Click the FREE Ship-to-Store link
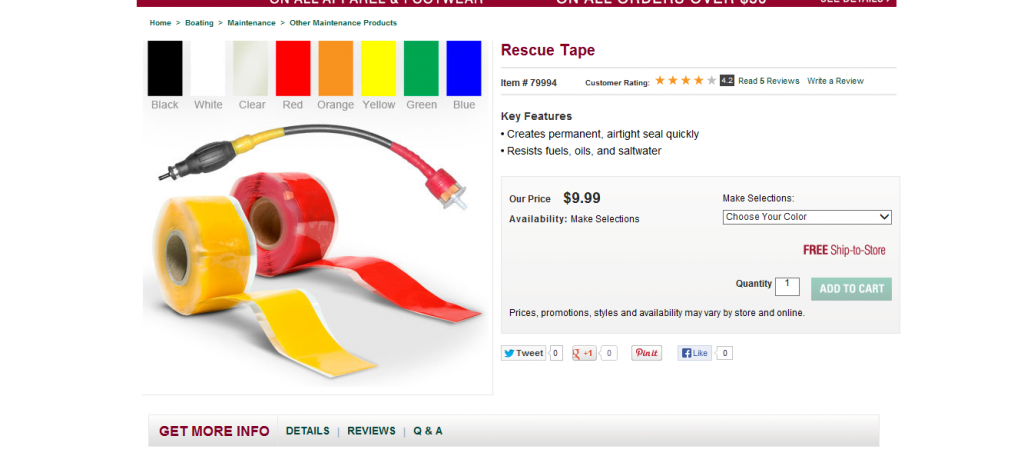The width and height of the screenshot is (1024, 455). (x=844, y=250)
